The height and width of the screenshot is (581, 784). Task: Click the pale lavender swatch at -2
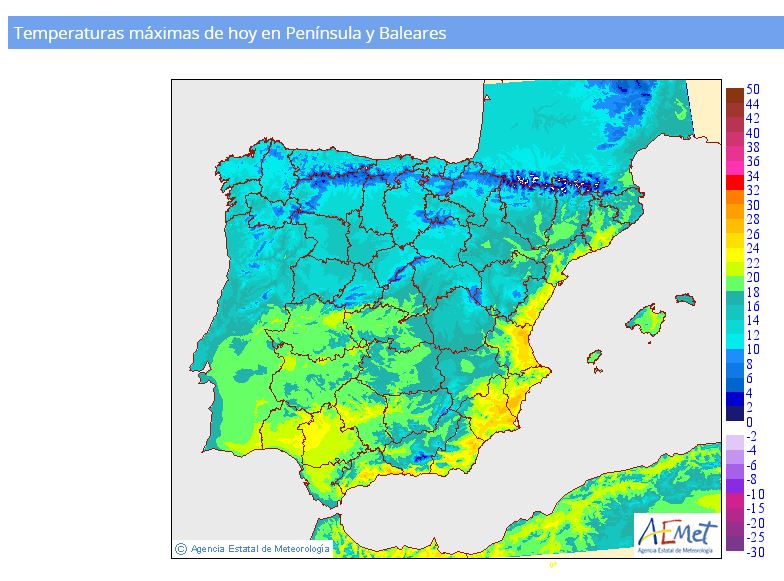point(734,440)
